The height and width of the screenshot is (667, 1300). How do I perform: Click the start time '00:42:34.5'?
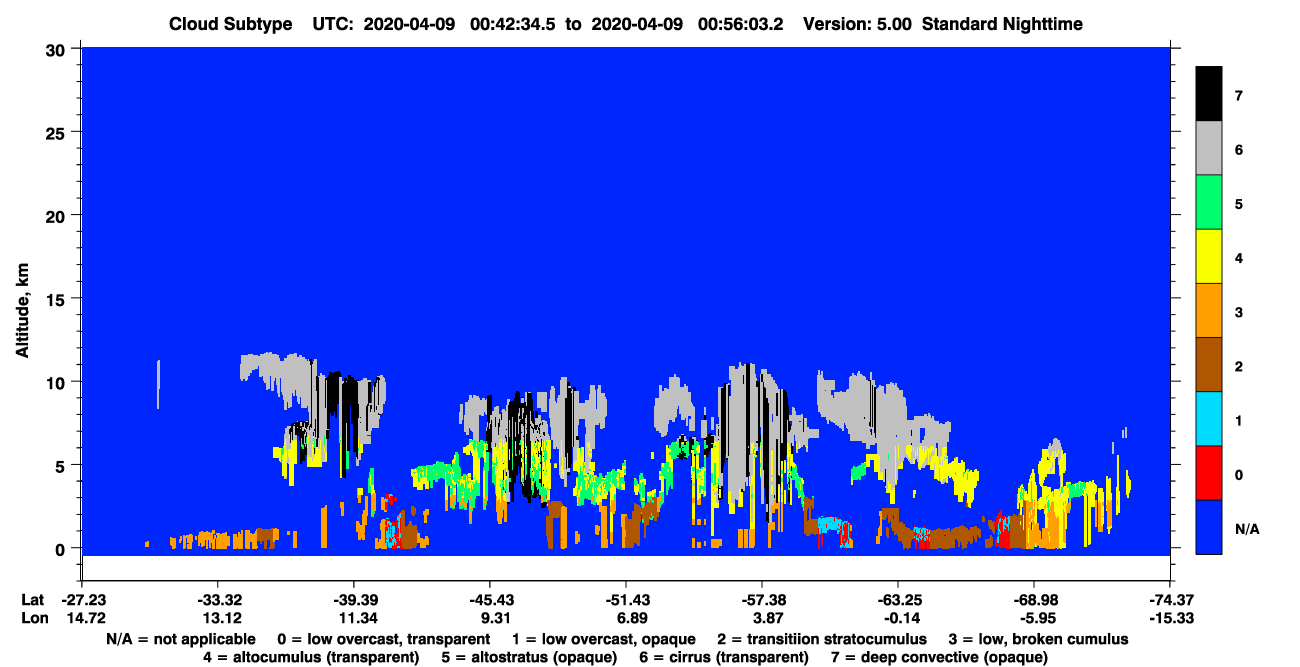514,24
